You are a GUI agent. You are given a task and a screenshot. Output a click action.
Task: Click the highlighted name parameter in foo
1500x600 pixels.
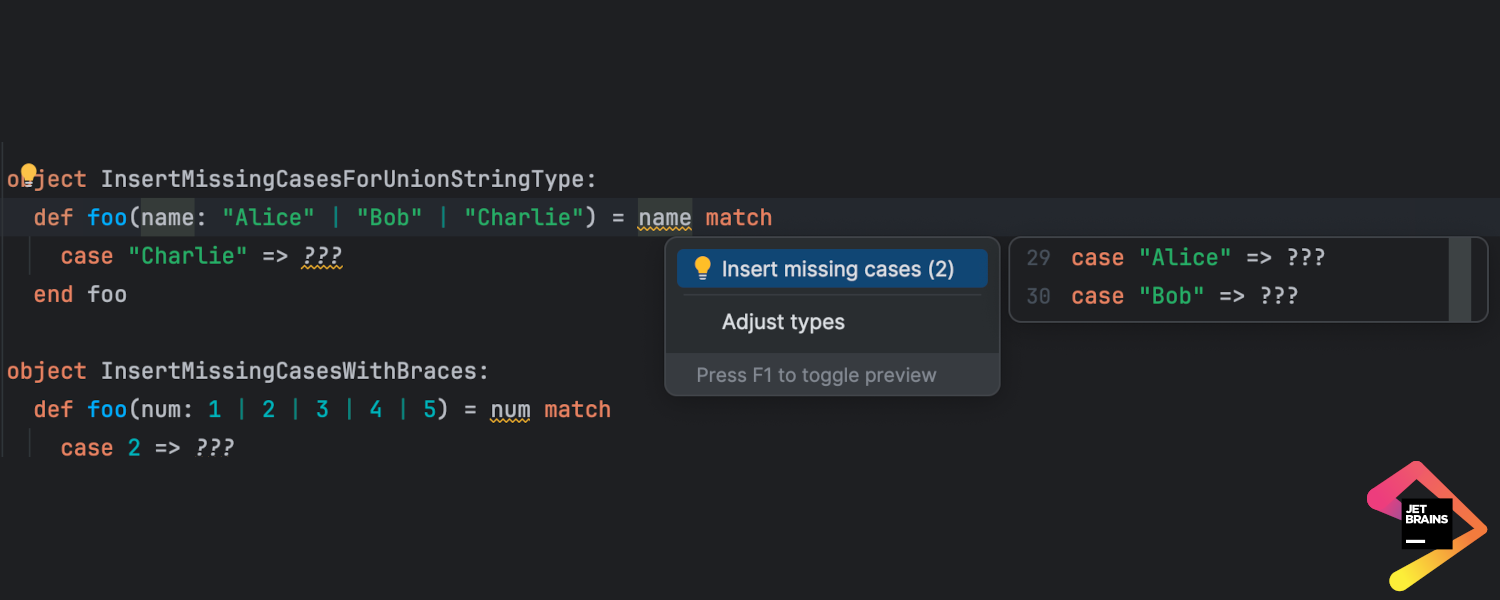(167, 218)
